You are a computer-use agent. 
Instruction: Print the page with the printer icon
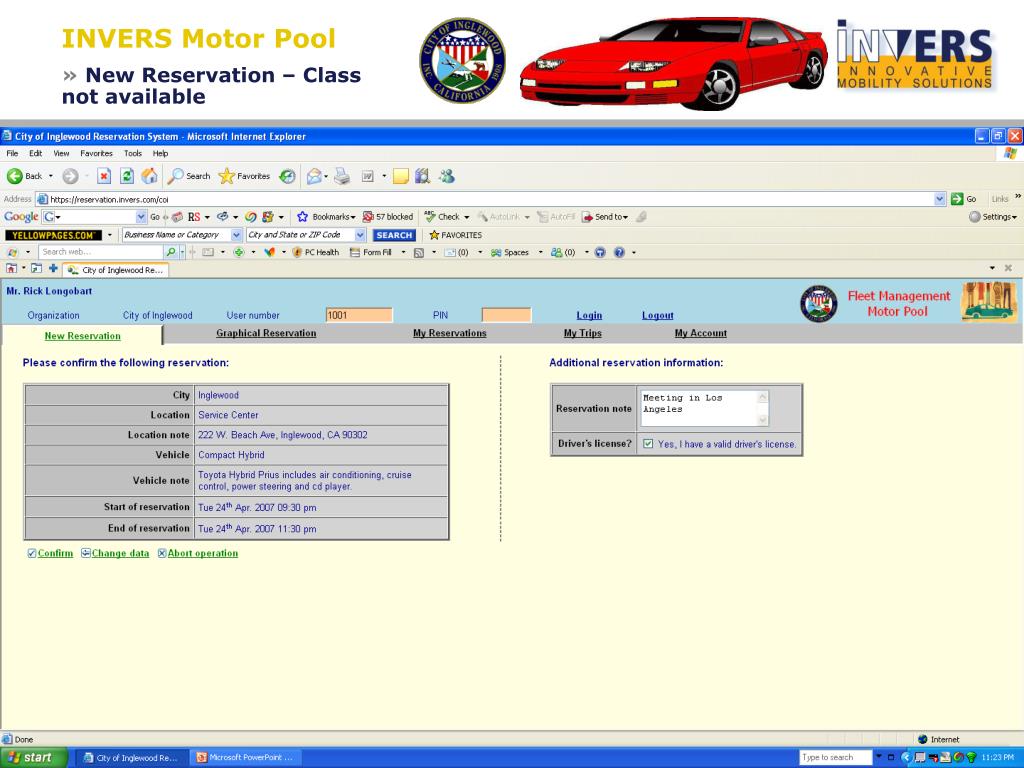pos(342,176)
